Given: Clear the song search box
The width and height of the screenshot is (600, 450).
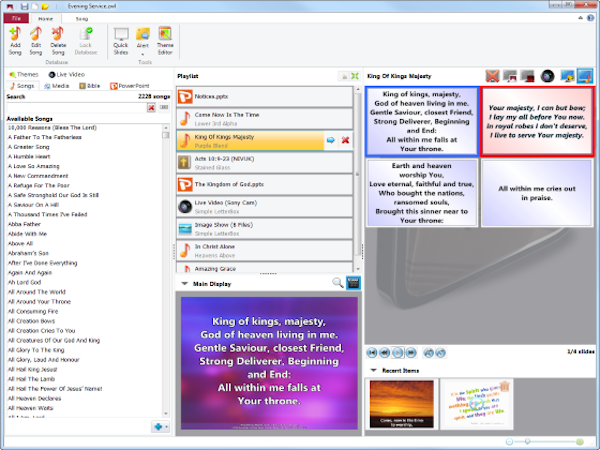Looking at the screenshot, I should tap(152, 108).
